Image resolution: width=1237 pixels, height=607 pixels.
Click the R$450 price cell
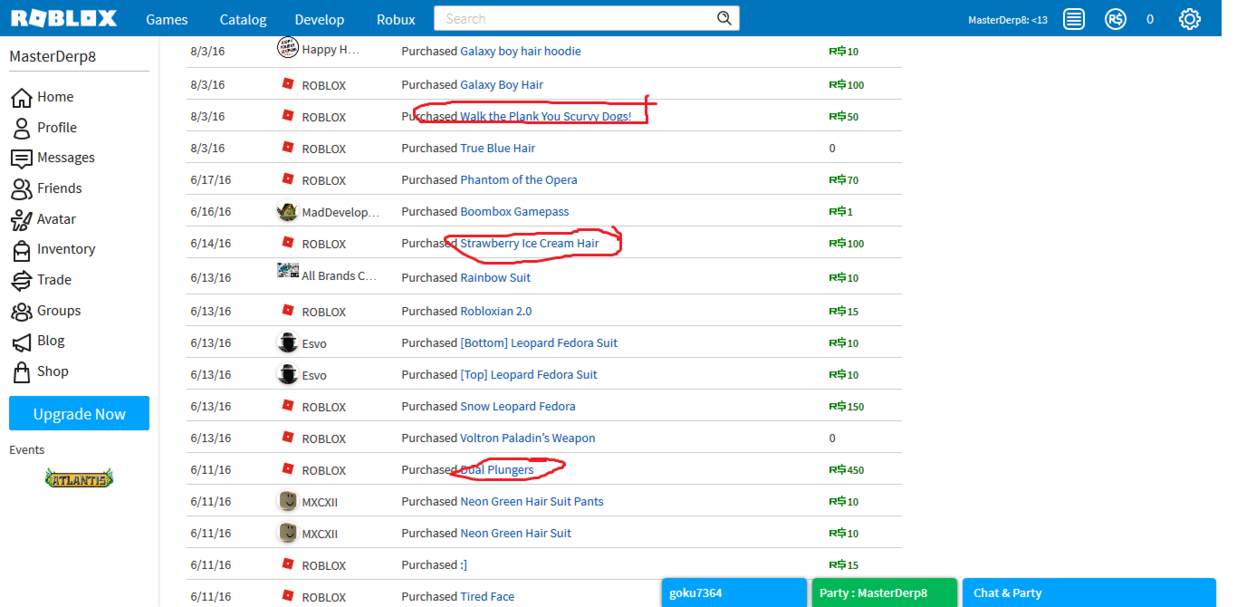(846, 470)
